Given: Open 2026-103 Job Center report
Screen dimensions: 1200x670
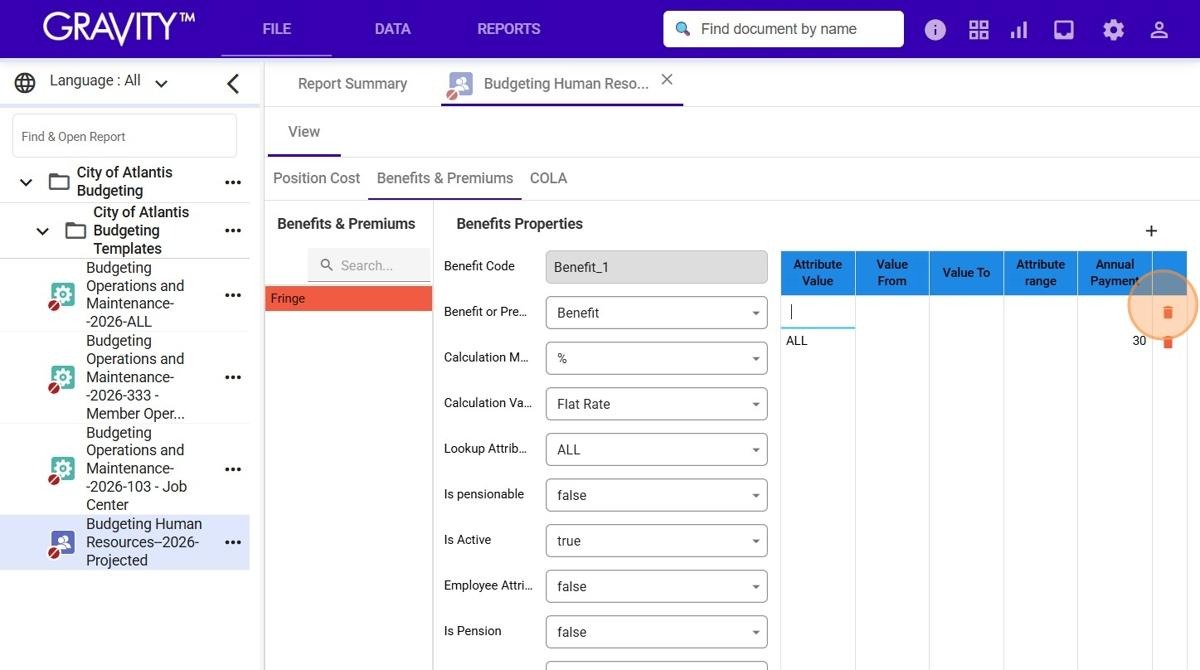Looking at the screenshot, I should [x=136, y=469].
